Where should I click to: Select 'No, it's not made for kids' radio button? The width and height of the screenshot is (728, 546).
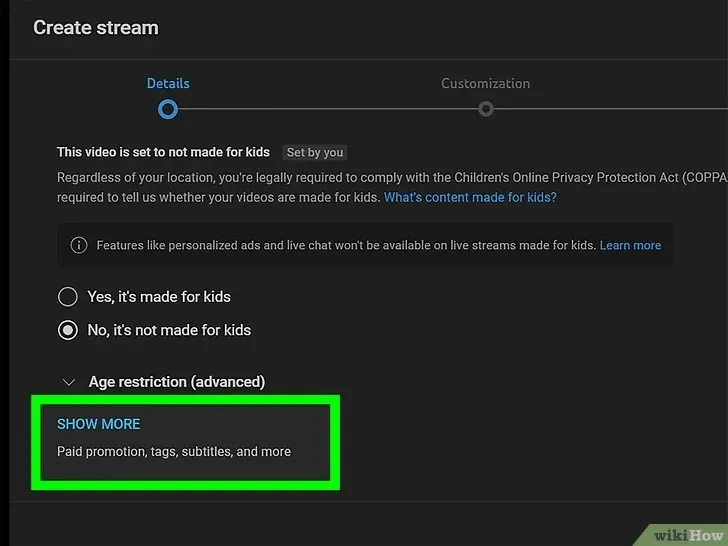(x=68, y=330)
